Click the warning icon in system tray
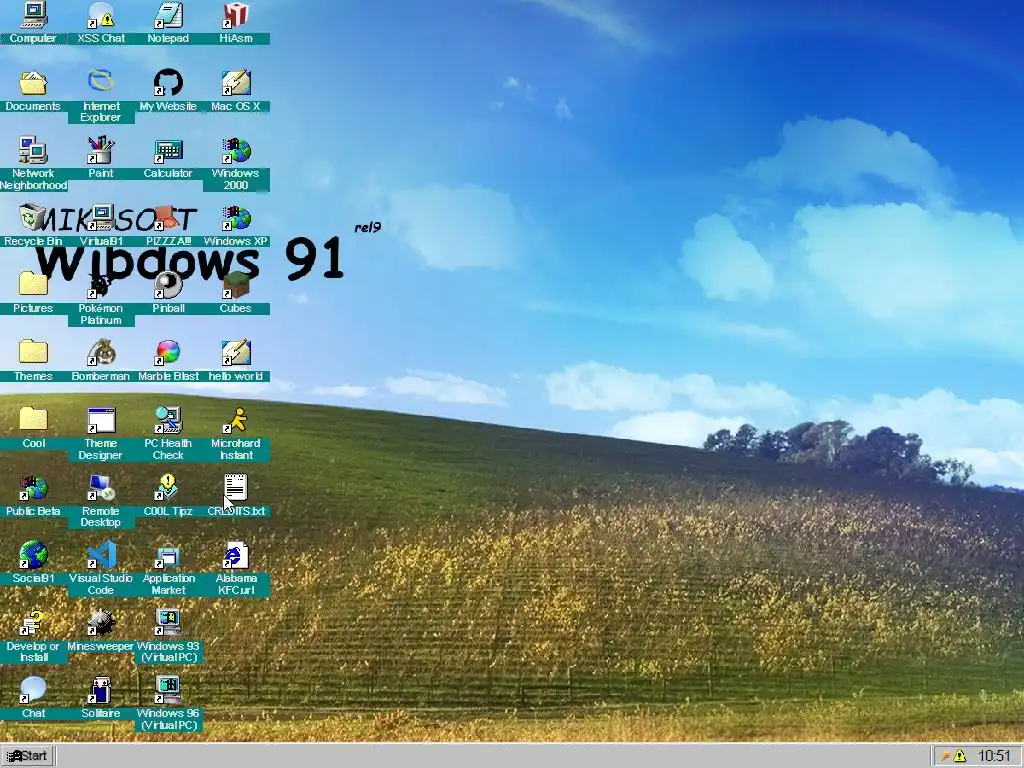The width and height of the screenshot is (1024, 768). coord(959,756)
